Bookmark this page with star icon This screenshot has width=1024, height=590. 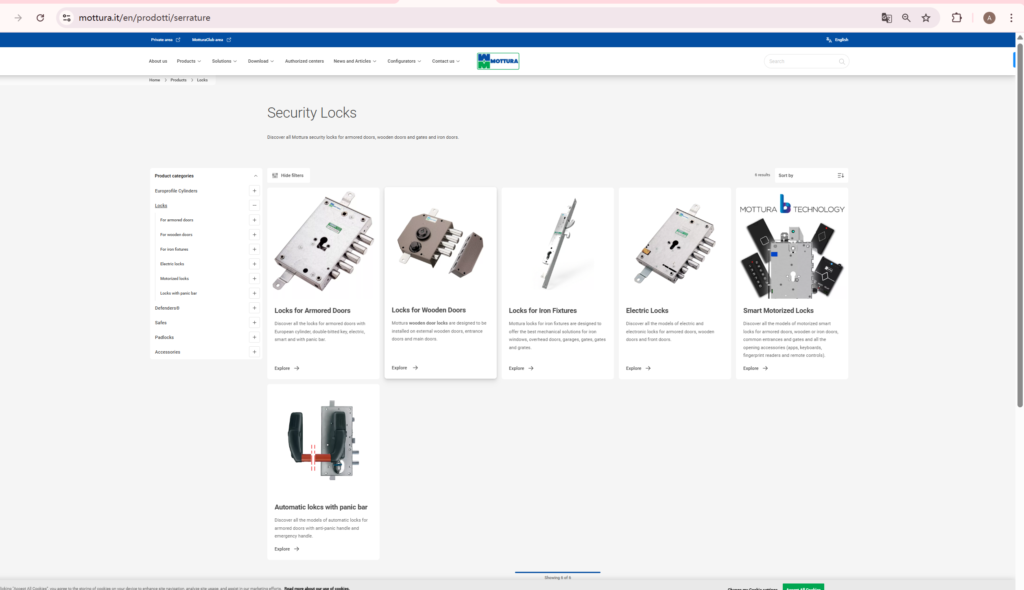click(926, 18)
